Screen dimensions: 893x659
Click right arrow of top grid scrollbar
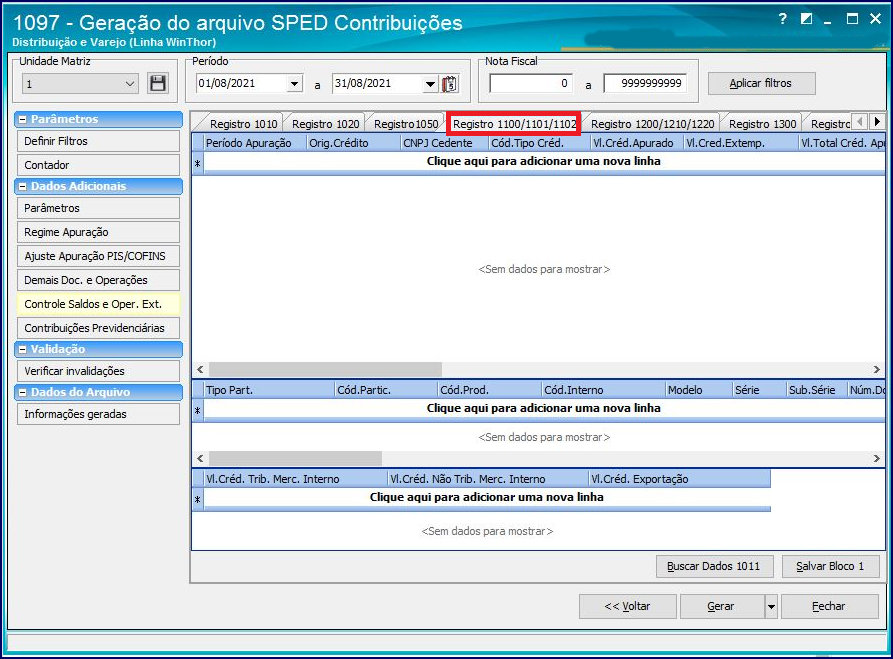pyautogui.click(x=876, y=369)
